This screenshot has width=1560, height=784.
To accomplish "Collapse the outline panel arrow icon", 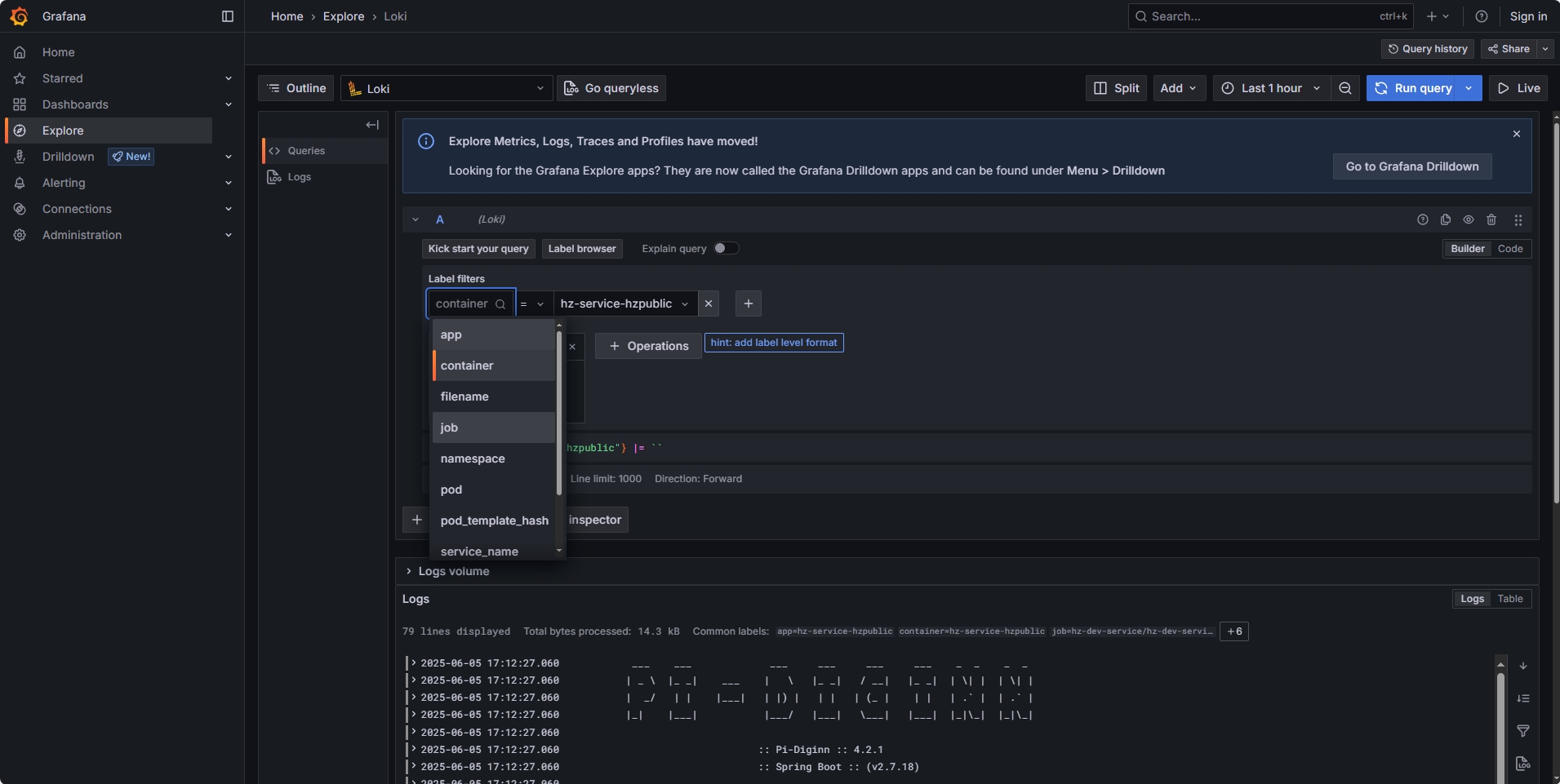I will (372, 125).
